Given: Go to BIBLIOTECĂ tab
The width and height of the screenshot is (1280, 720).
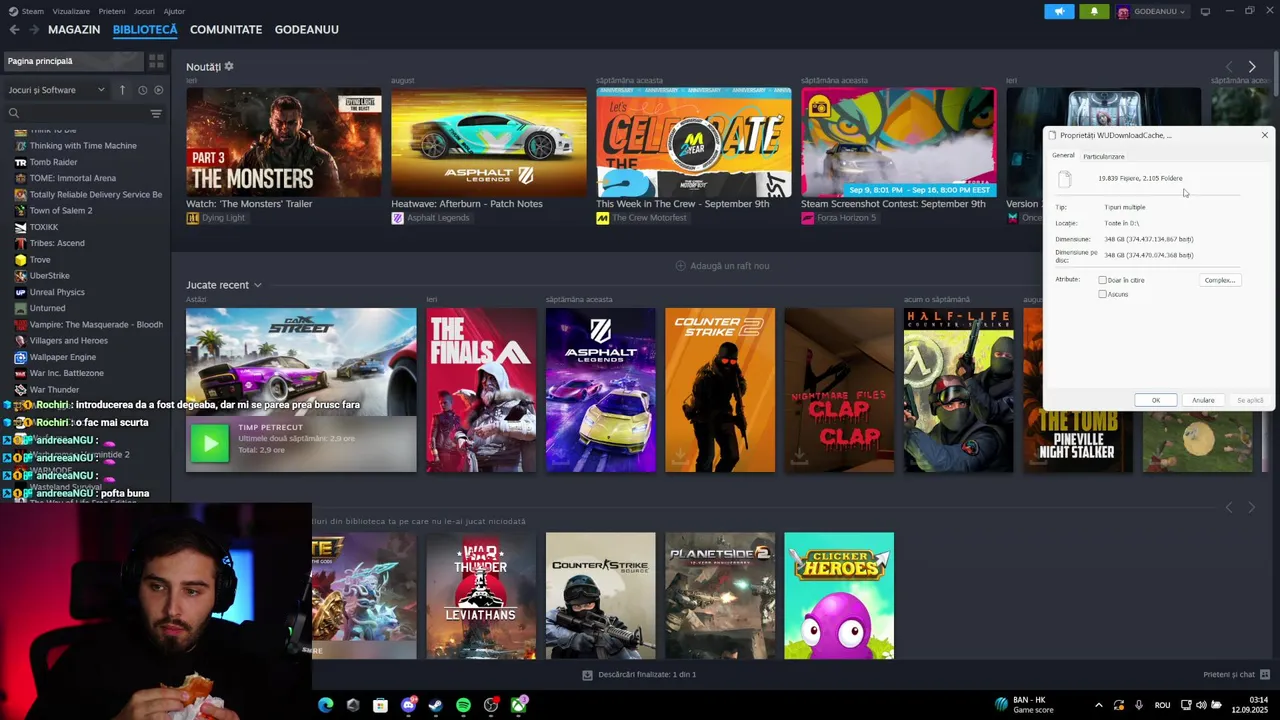Looking at the screenshot, I should point(145,30).
